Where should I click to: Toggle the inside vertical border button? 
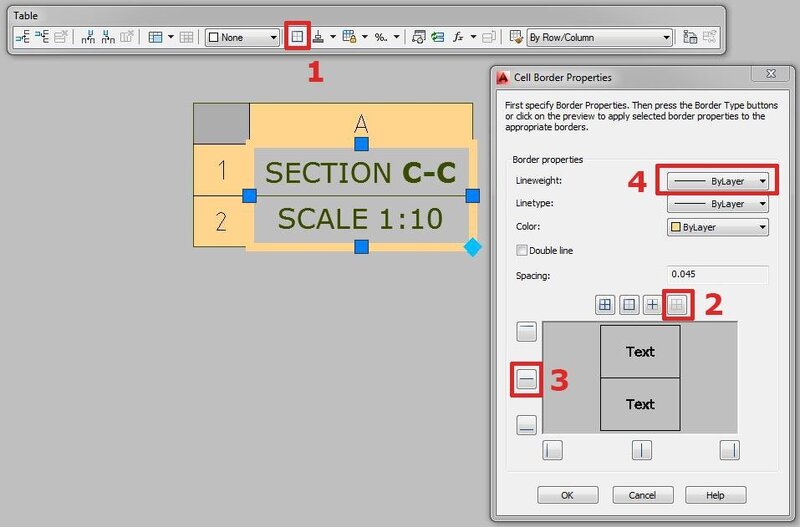coord(641,450)
